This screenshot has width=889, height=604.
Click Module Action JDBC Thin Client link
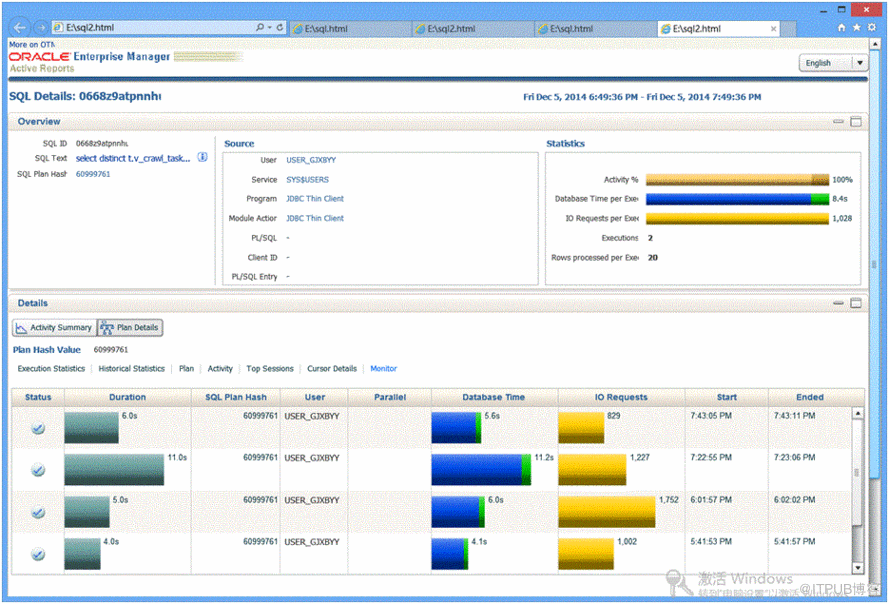click(x=315, y=218)
